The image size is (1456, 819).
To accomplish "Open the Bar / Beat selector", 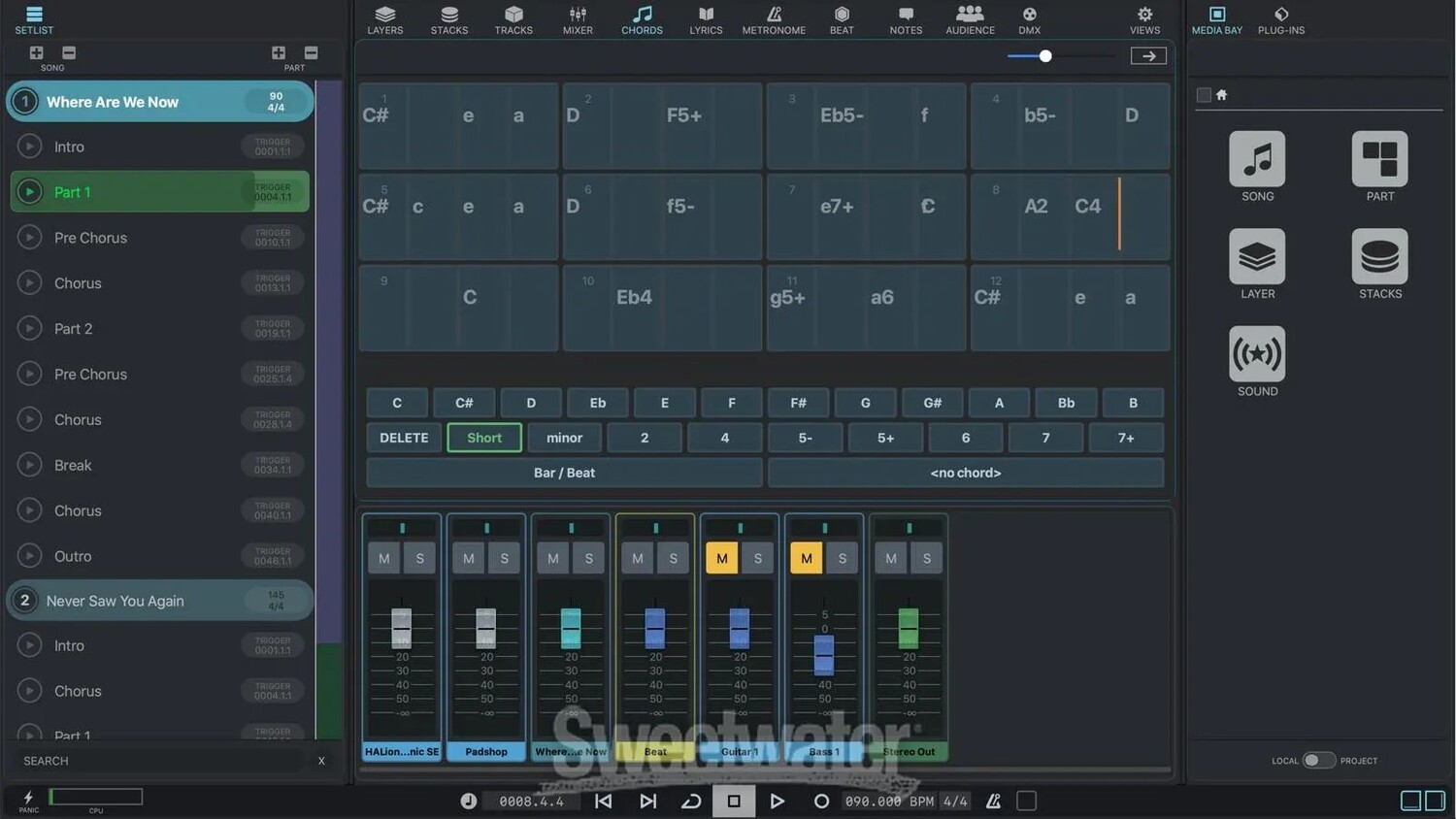I will click(564, 473).
